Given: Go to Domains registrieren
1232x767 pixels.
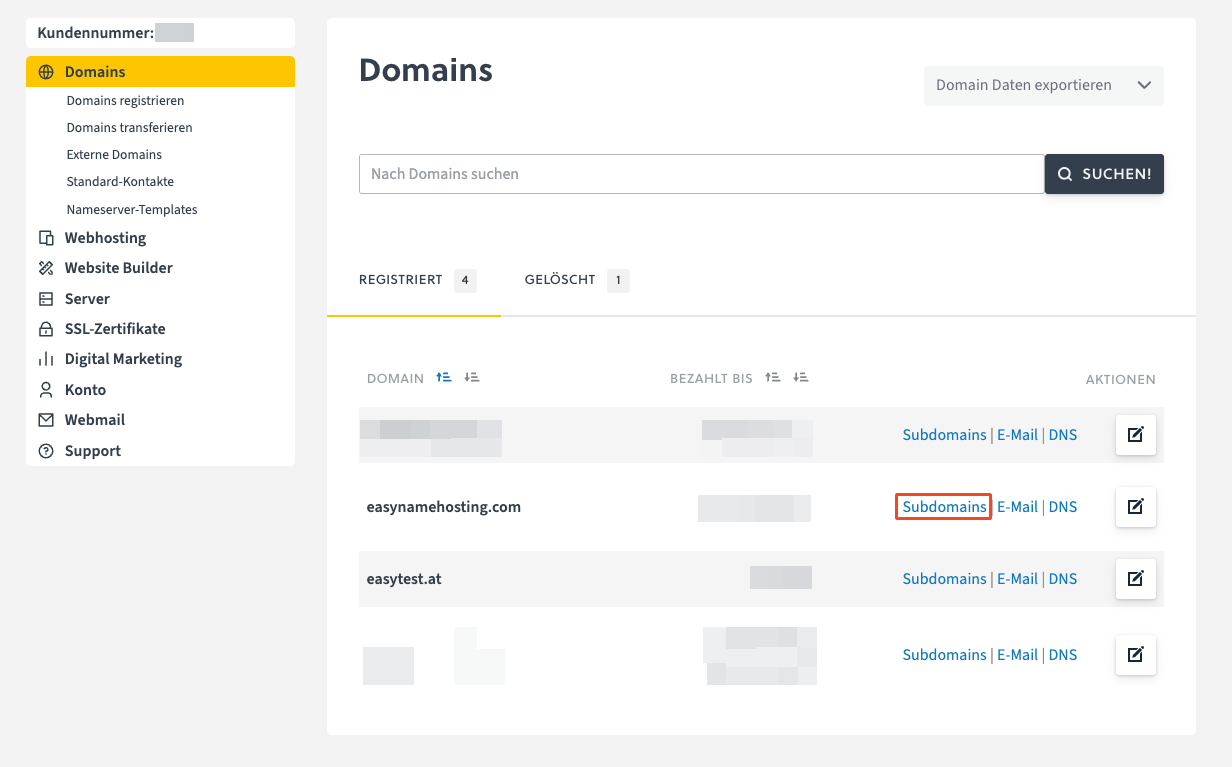Looking at the screenshot, I should tap(125, 101).
